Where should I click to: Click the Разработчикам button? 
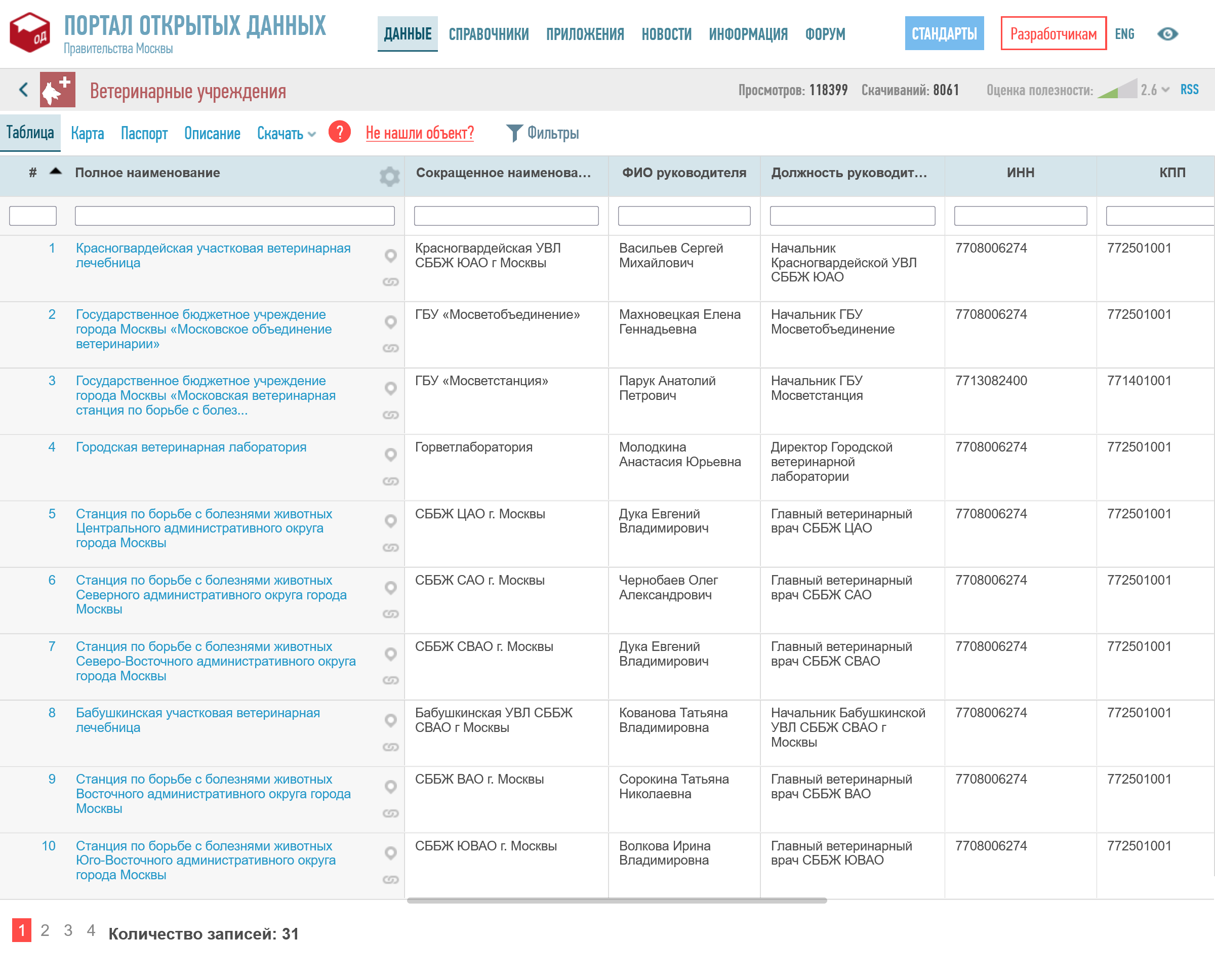[x=1054, y=33]
